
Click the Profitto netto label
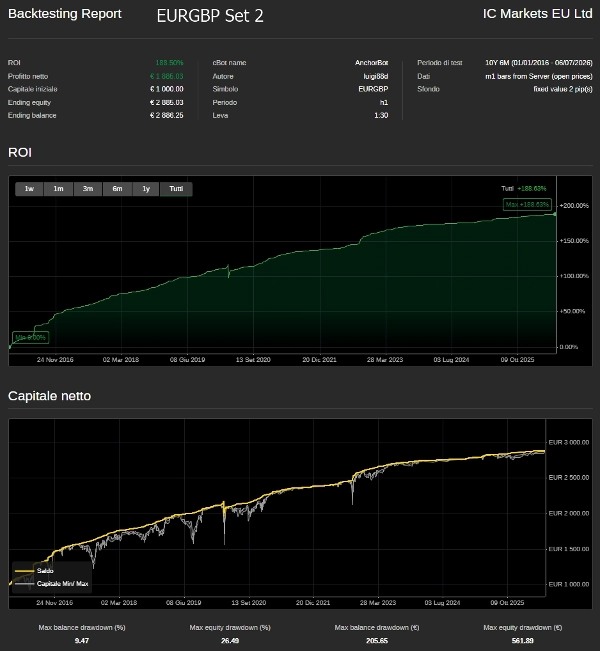click(28, 76)
